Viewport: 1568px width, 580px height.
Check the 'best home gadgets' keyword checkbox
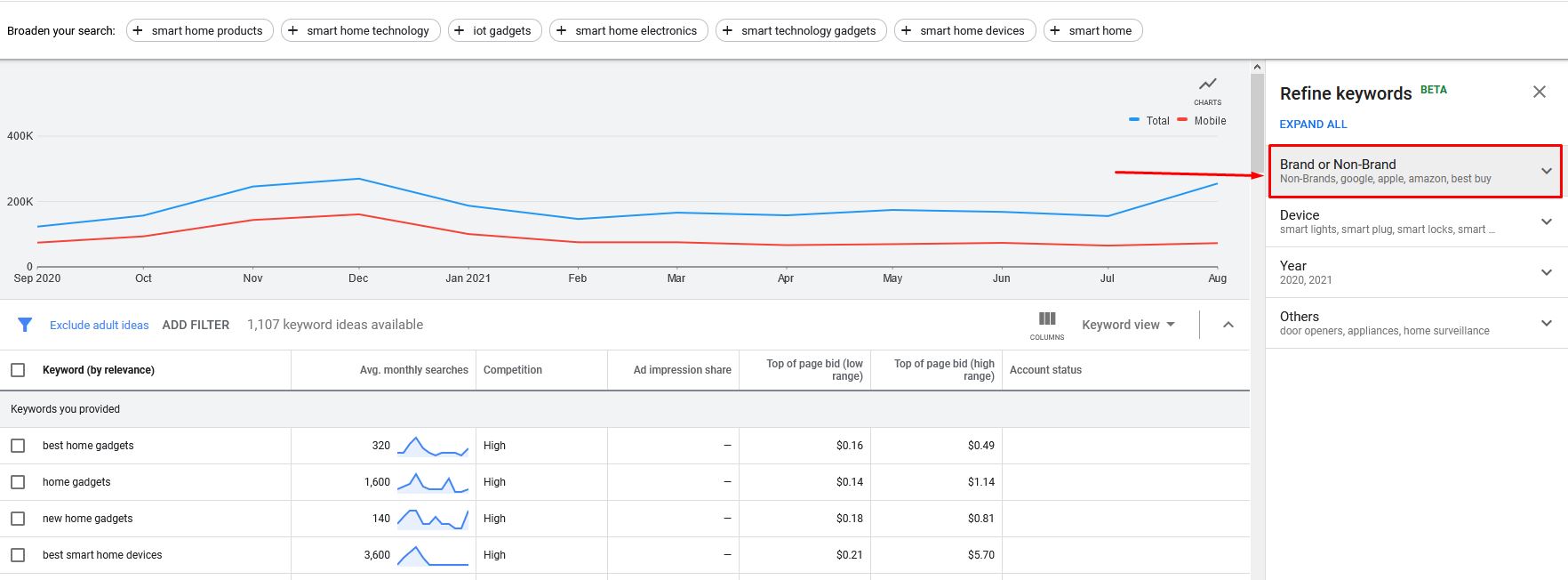(x=18, y=446)
